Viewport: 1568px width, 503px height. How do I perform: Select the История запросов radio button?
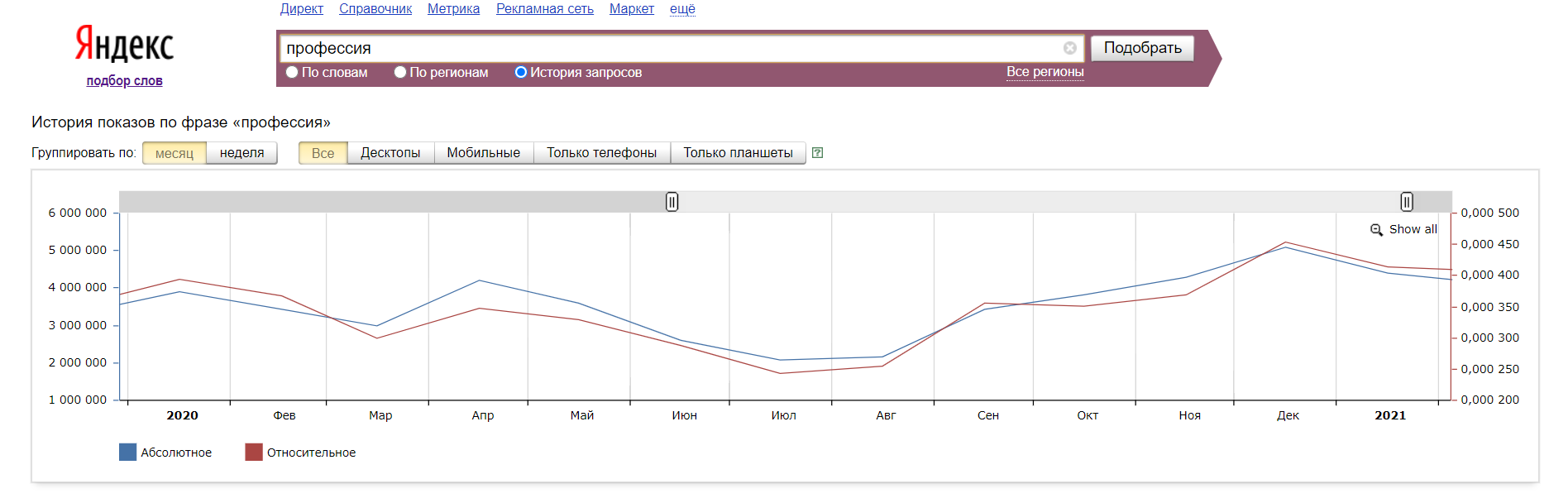click(x=521, y=72)
